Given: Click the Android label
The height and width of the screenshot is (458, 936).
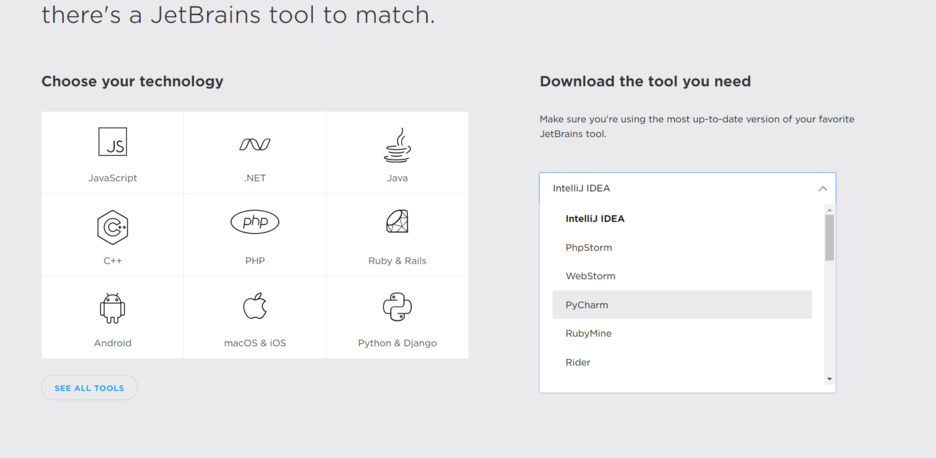Looking at the screenshot, I should [112, 343].
